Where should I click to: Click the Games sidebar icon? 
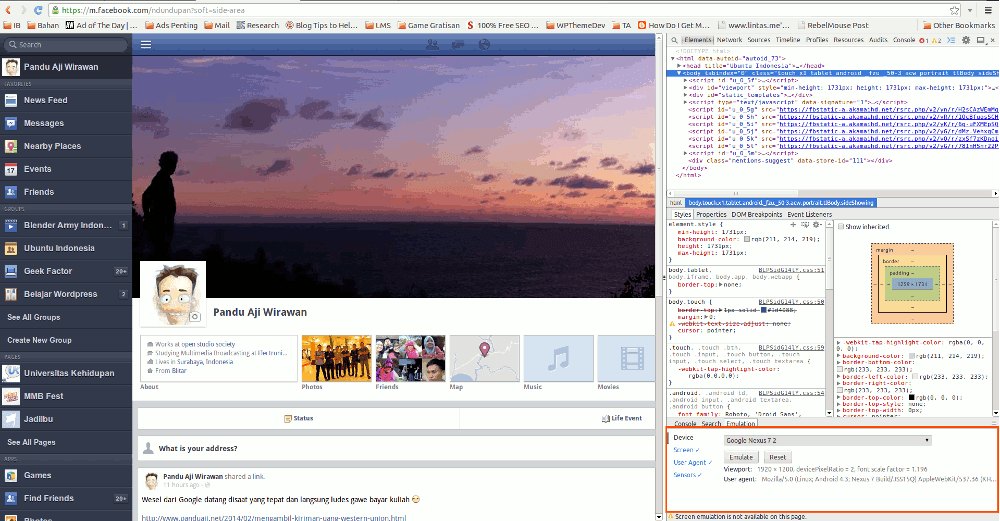tap(11, 475)
